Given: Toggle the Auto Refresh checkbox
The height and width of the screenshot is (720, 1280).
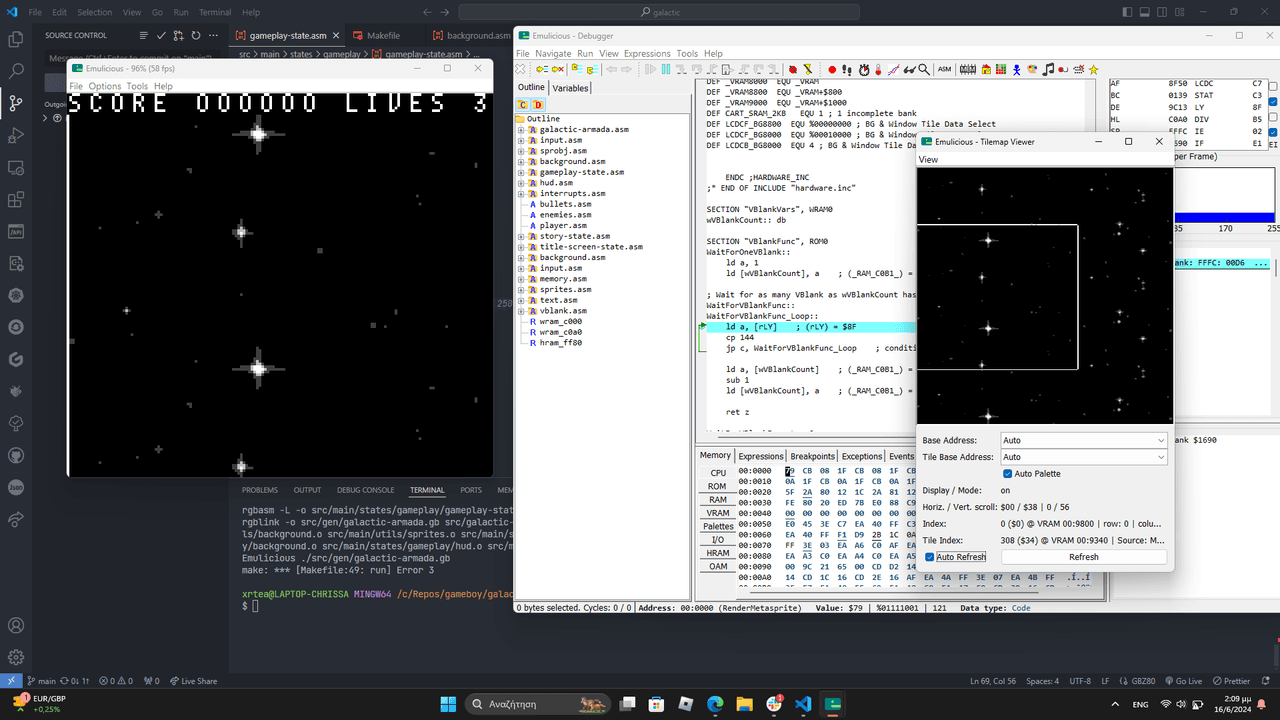Looking at the screenshot, I should pyautogui.click(x=930, y=557).
